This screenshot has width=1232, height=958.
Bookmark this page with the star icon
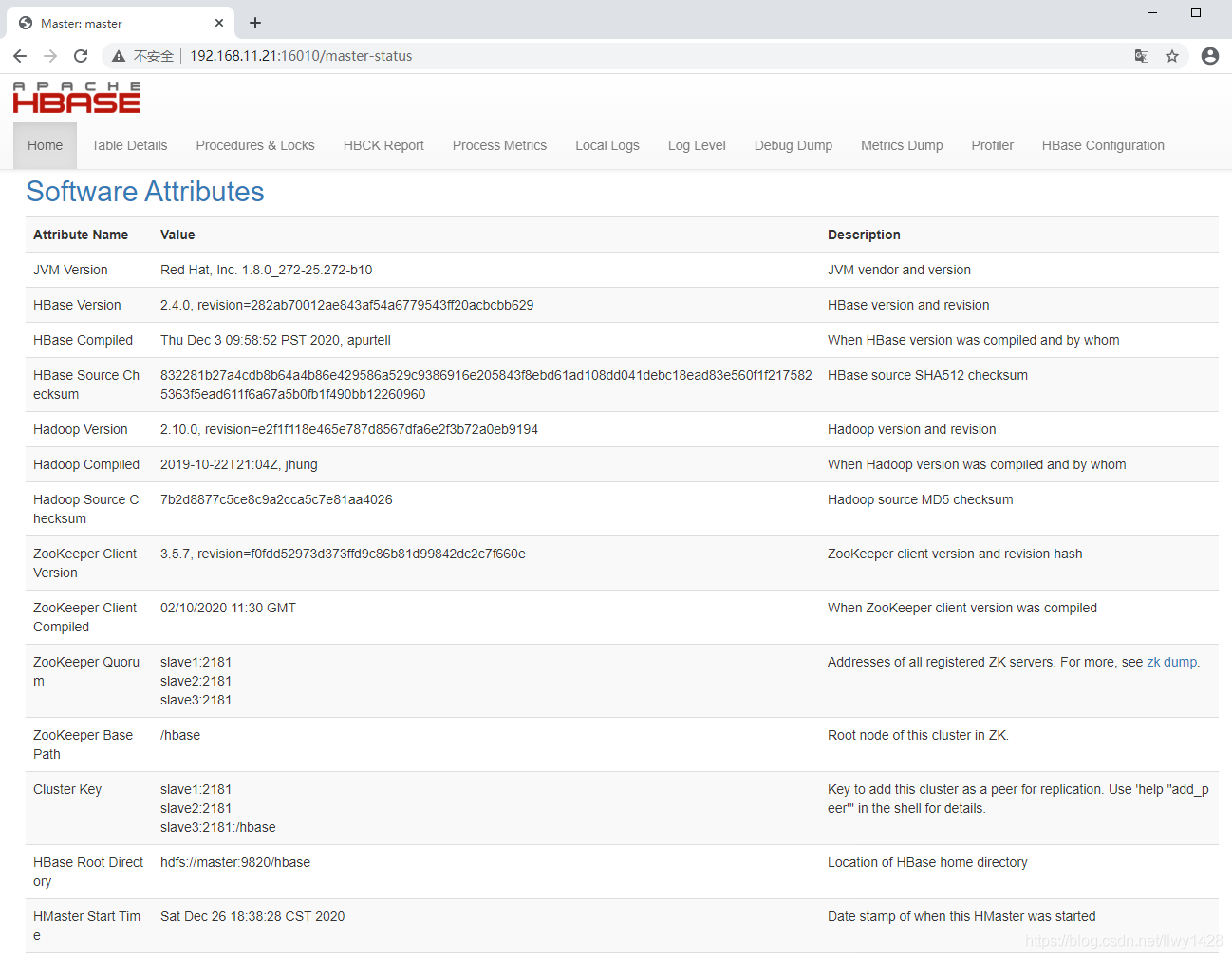(x=1172, y=56)
